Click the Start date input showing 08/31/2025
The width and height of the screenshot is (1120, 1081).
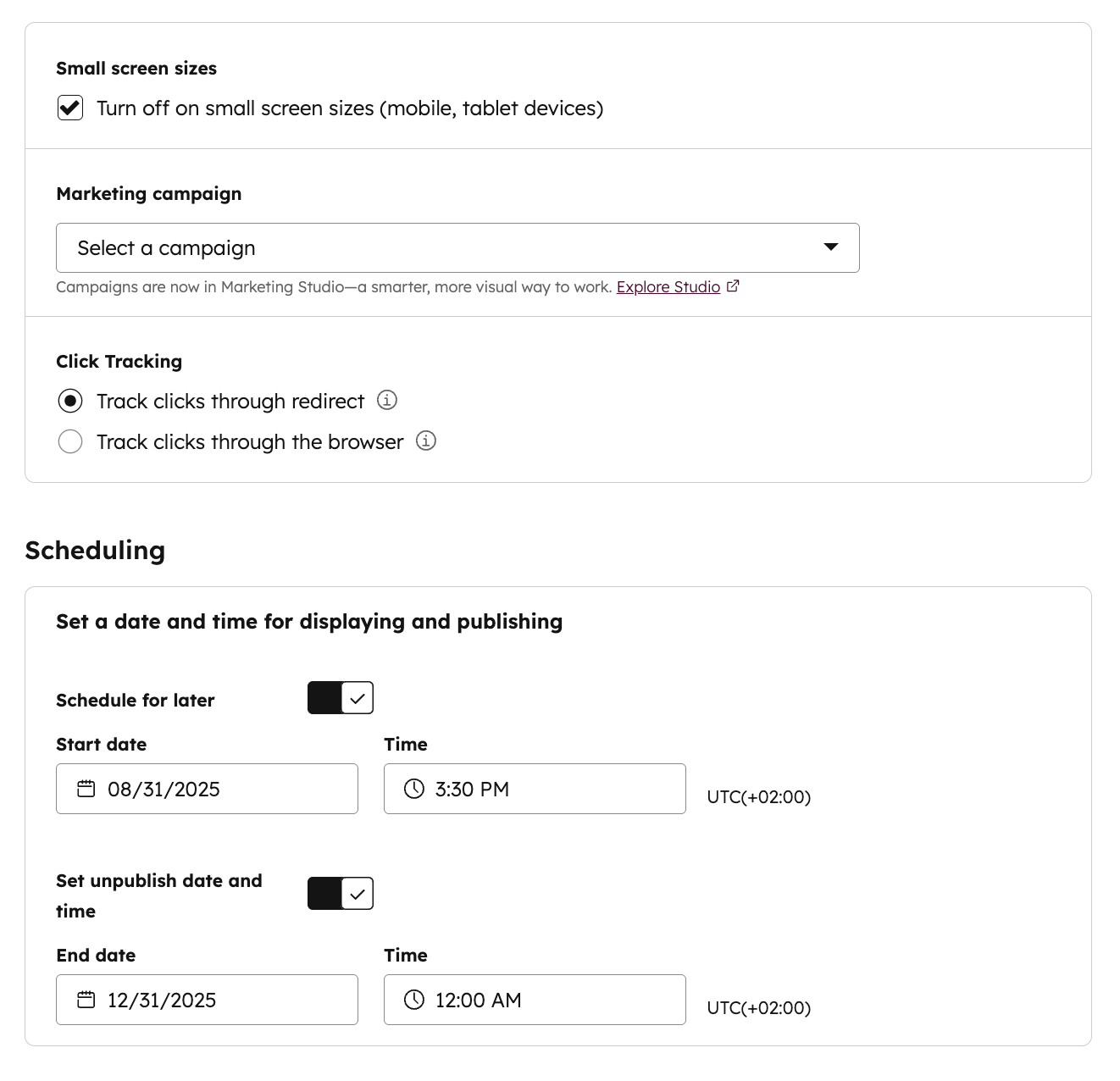(207, 789)
